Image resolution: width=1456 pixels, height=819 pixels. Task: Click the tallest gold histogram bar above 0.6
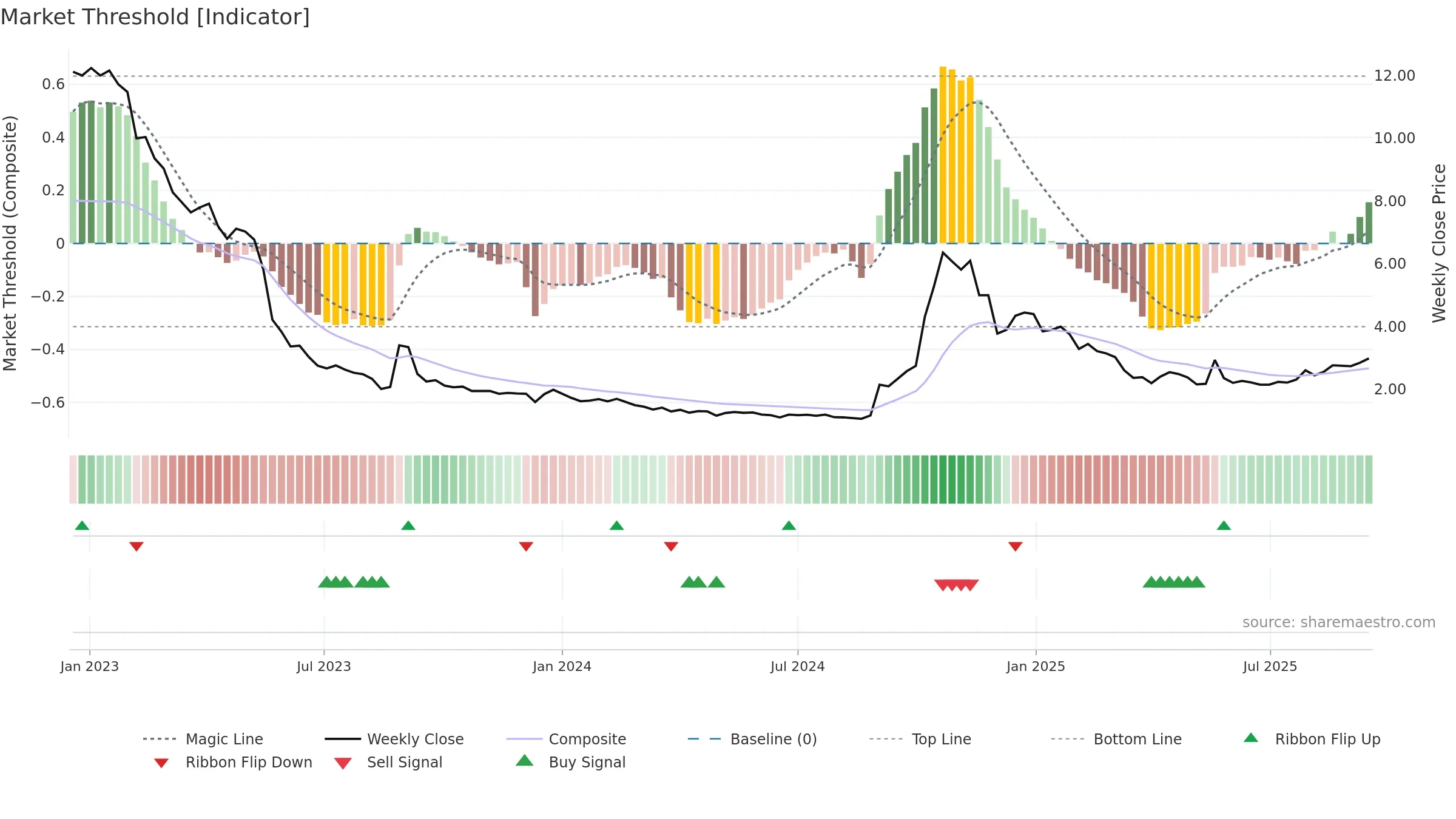tap(943, 155)
